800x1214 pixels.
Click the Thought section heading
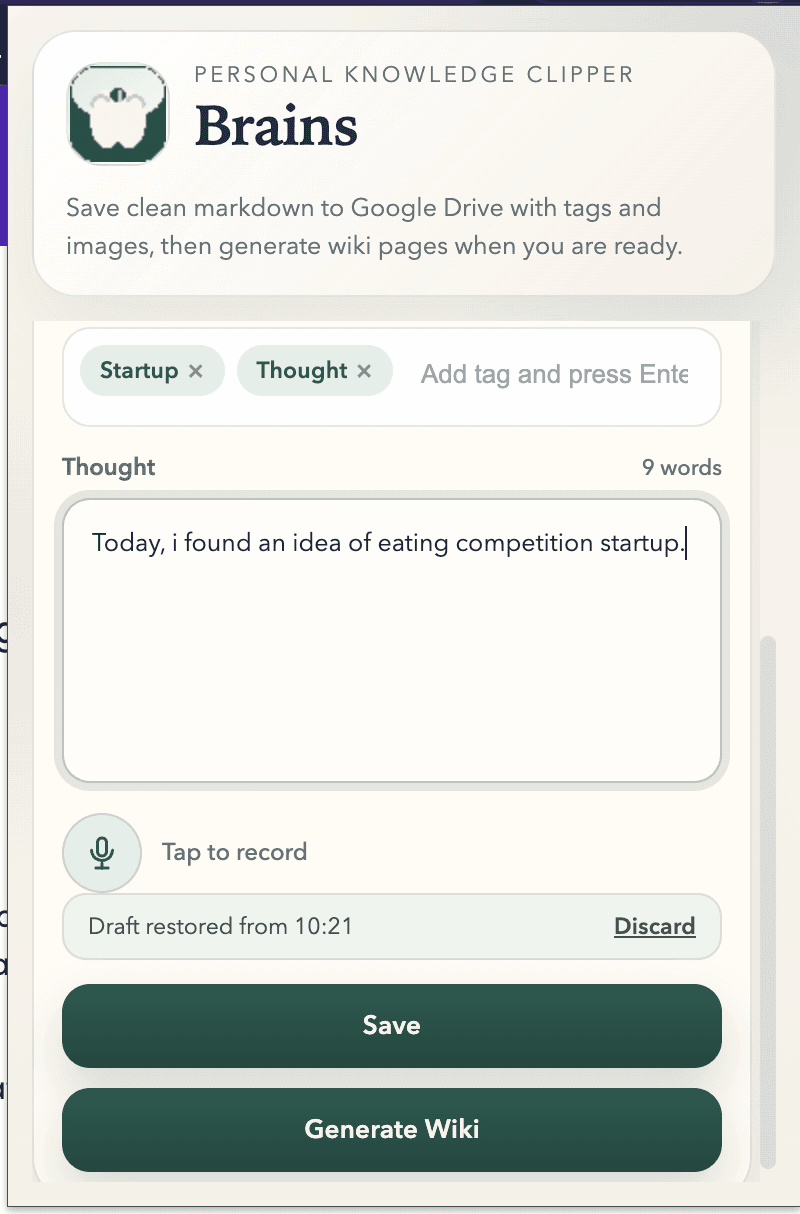click(108, 467)
